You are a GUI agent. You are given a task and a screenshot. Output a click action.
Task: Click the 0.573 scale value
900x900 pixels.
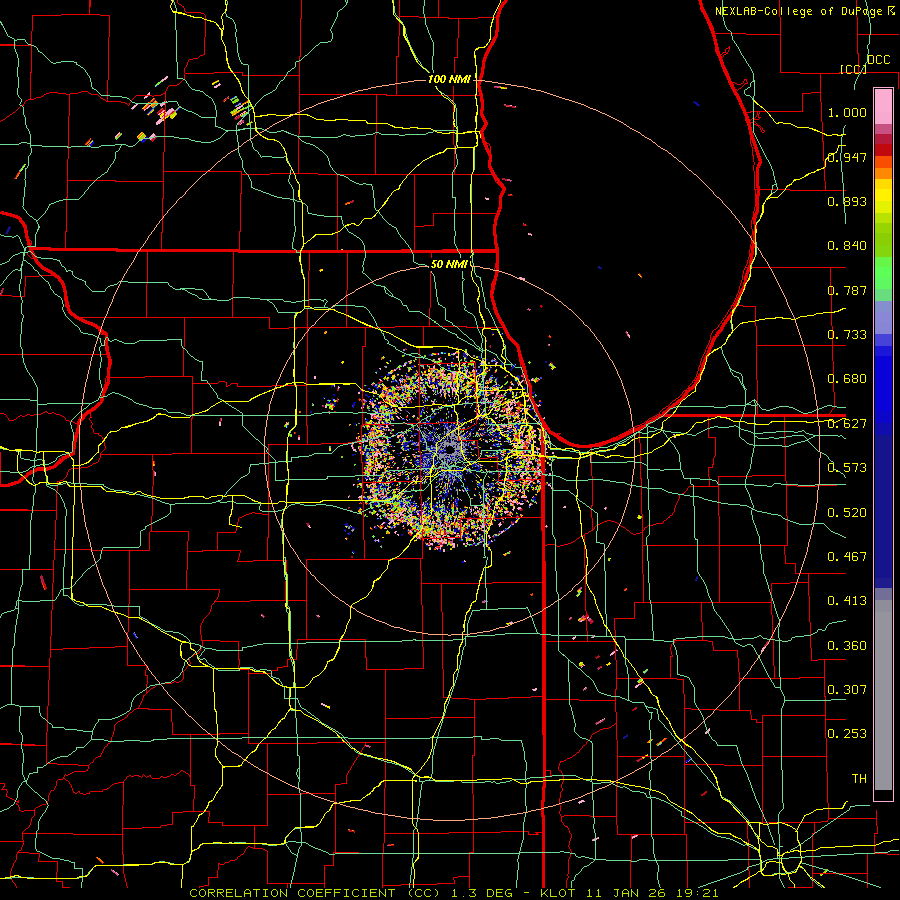[847, 468]
